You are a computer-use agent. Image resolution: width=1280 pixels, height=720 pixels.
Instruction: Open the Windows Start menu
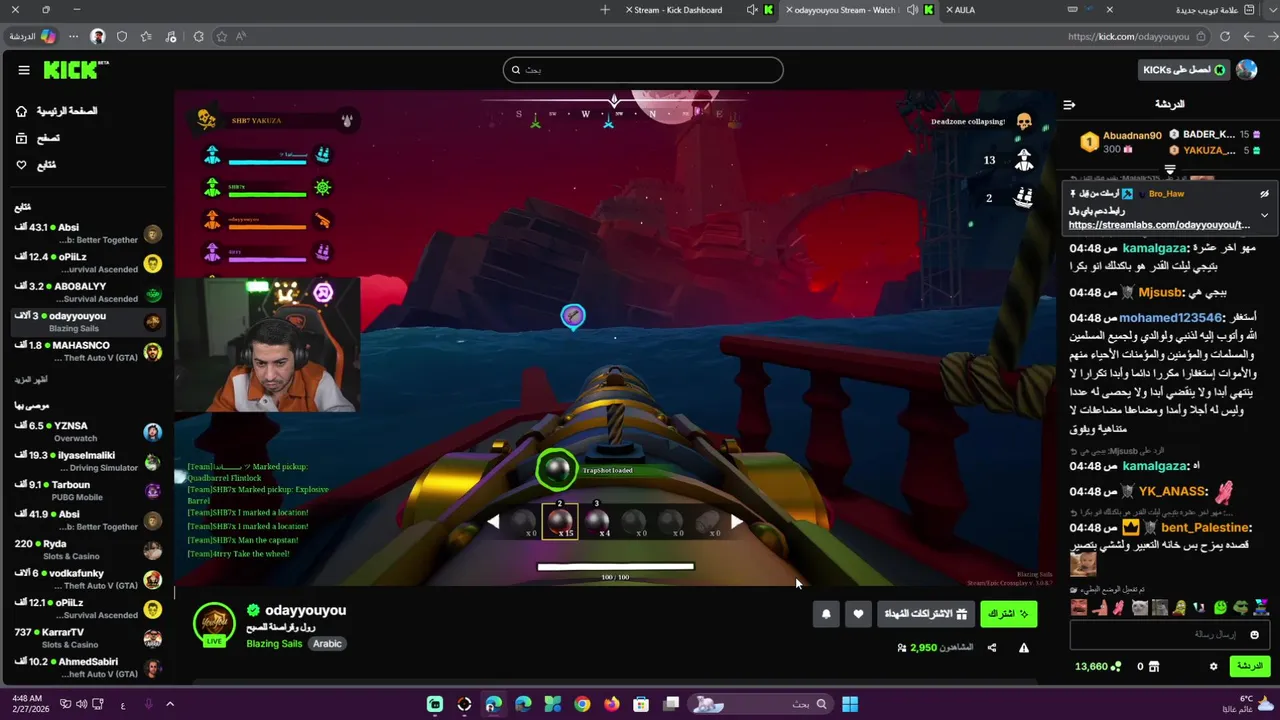pos(850,704)
